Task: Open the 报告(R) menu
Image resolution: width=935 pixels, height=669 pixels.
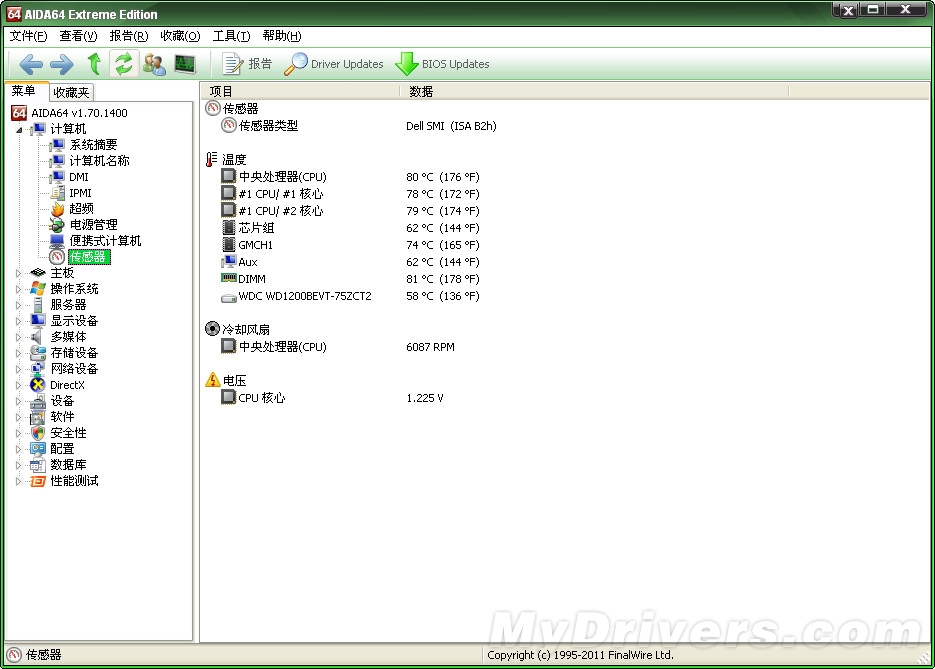Action: click(x=129, y=36)
